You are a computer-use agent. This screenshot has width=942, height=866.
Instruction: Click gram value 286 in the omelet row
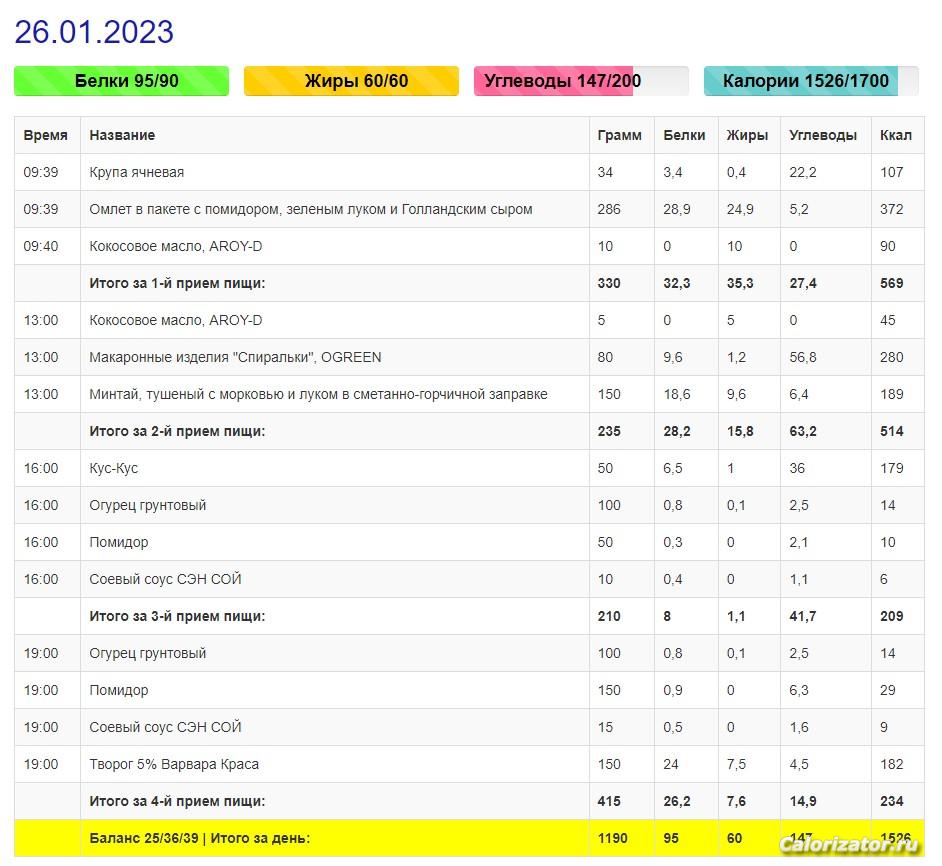[609, 209]
